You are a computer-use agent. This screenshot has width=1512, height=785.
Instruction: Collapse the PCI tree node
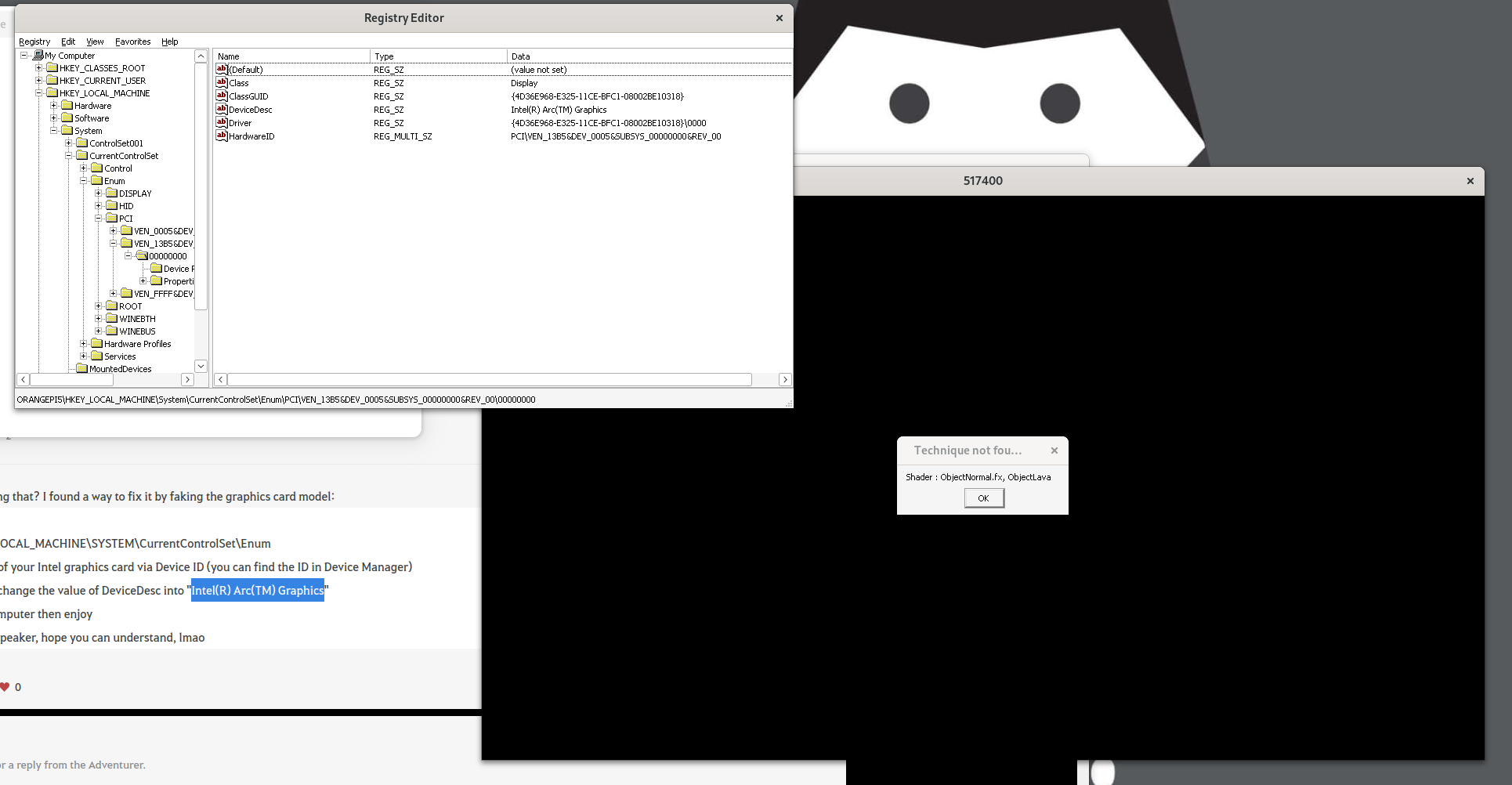[99, 219]
